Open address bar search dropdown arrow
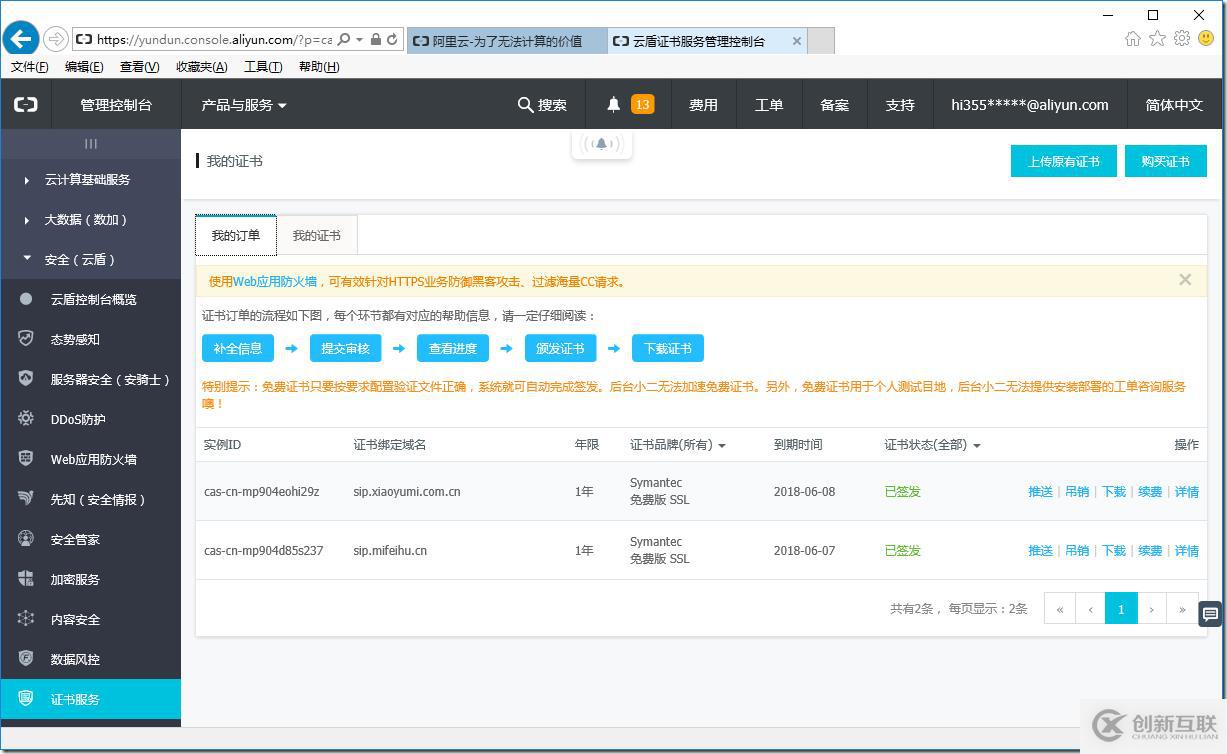The image size is (1227, 754). point(360,40)
